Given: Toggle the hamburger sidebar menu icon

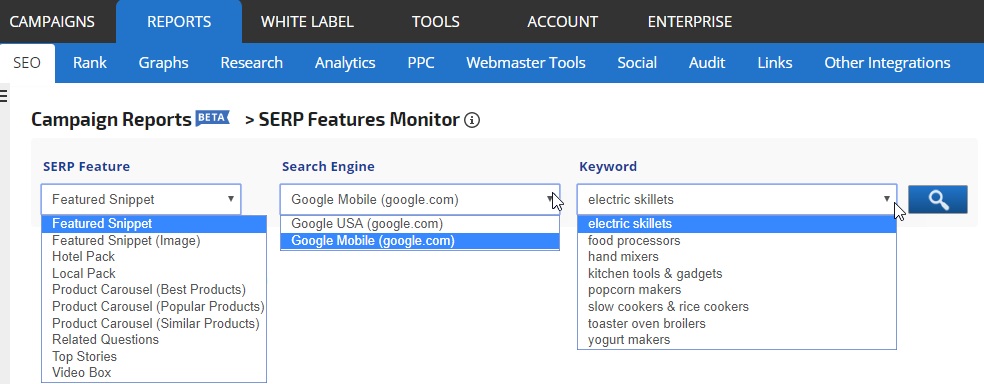Looking at the screenshot, I should point(3,96).
